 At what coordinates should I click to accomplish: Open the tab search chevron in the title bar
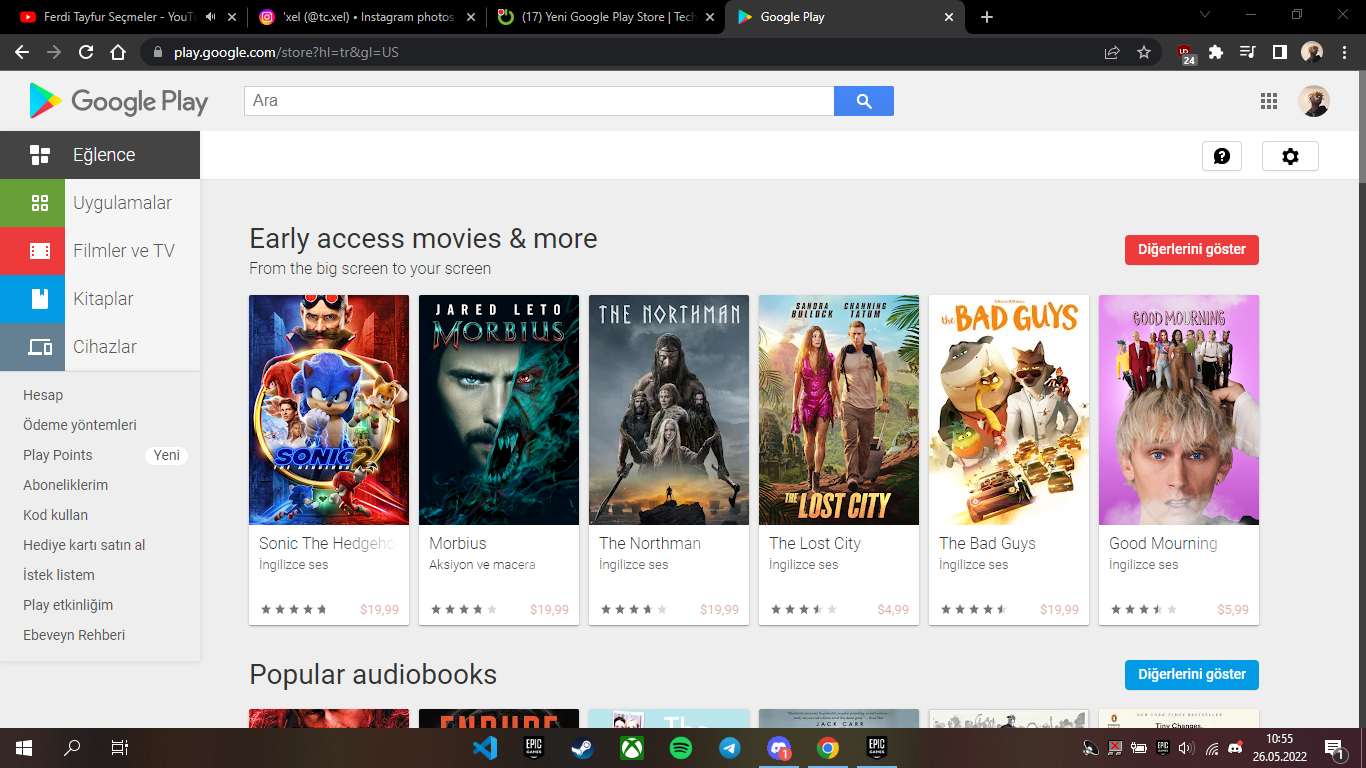click(1204, 15)
